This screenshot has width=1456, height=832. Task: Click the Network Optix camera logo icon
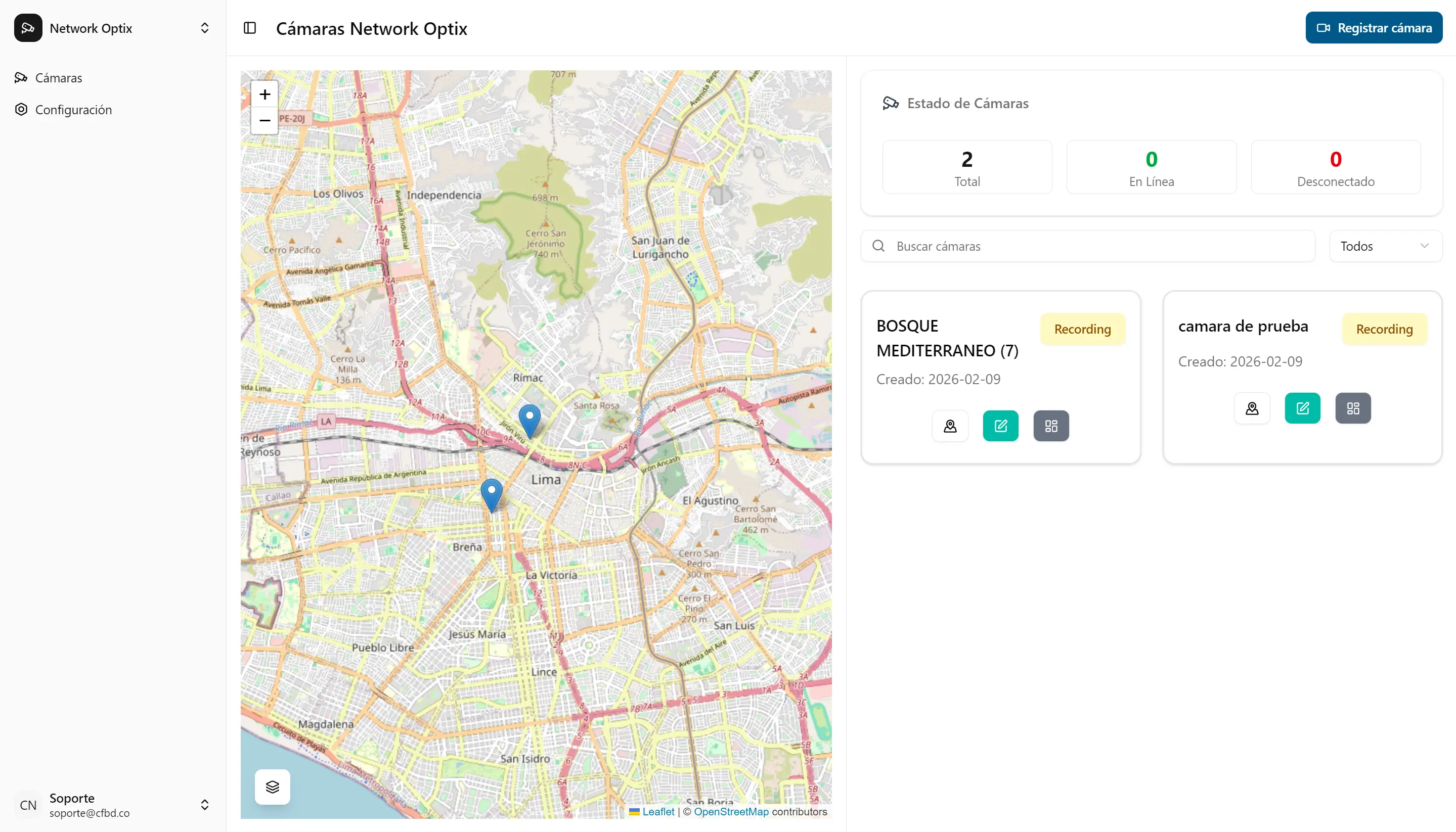click(27, 27)
